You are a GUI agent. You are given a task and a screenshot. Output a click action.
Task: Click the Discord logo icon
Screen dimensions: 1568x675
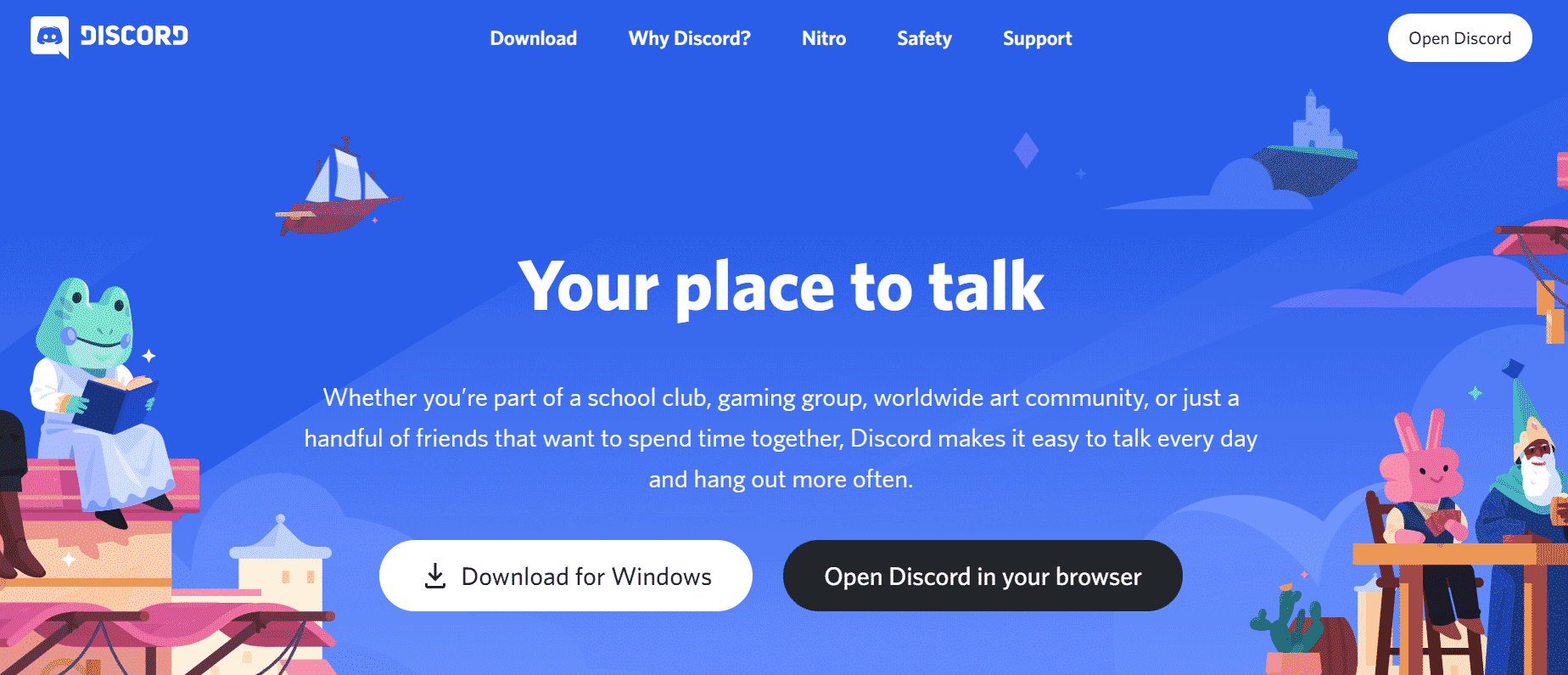click(x=49, y=37)
